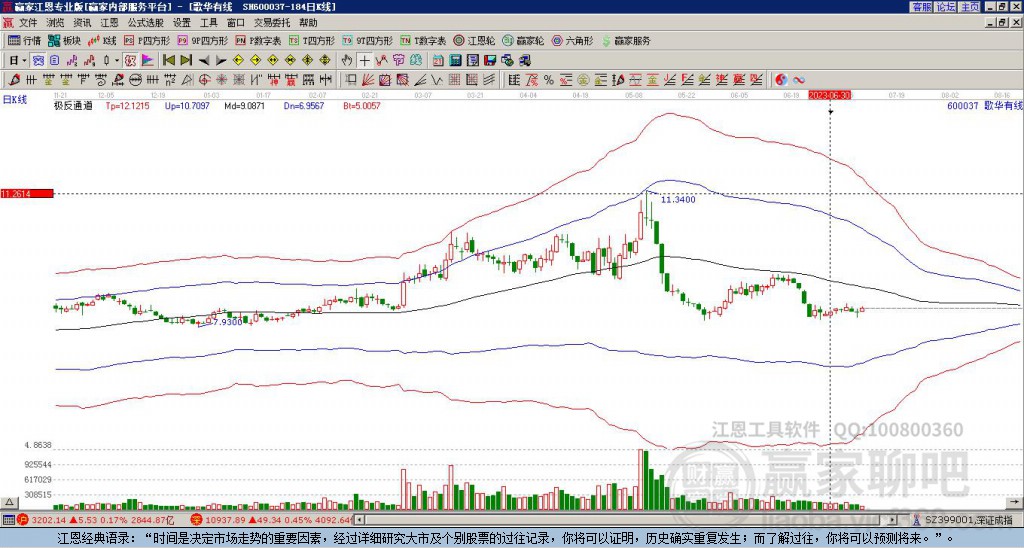Toggle the crosshair cursor tool
Screen dimensions: 1024x548
click(x=364, y=60)
